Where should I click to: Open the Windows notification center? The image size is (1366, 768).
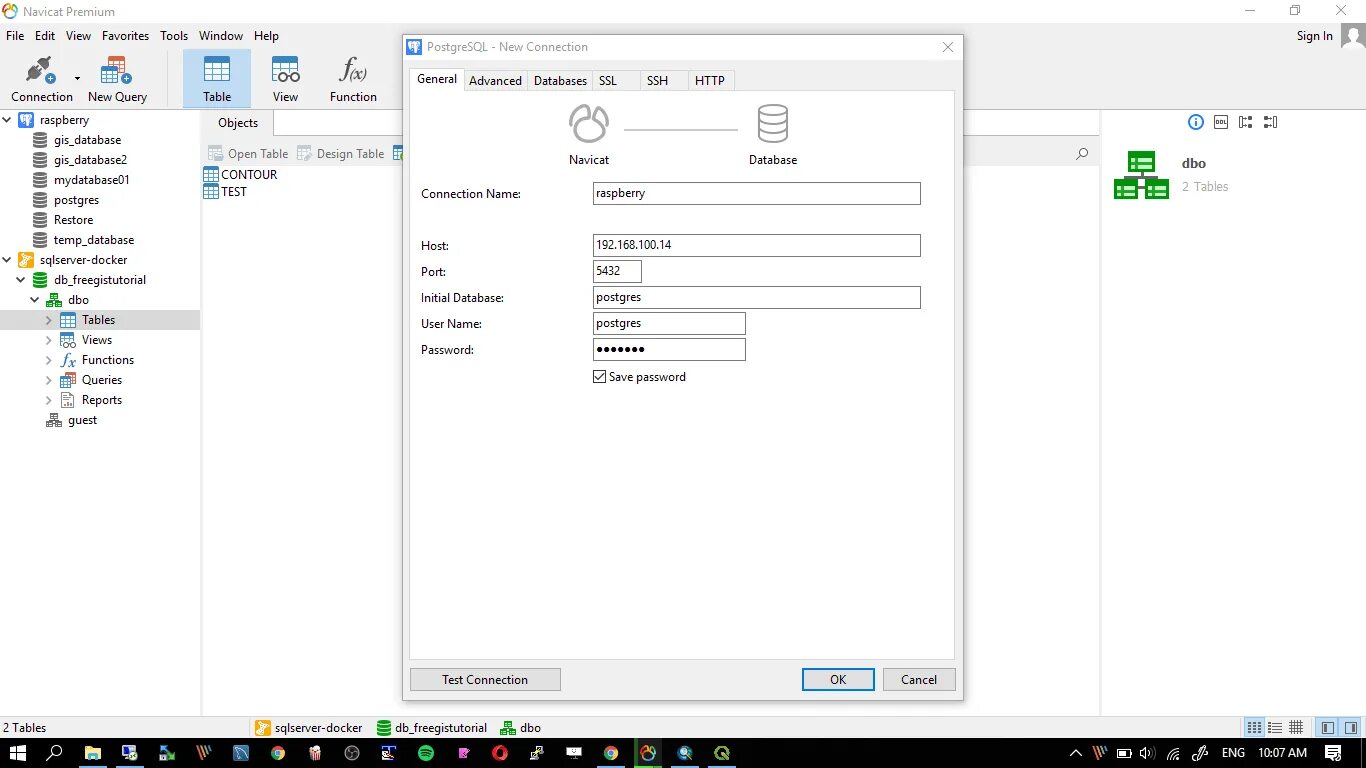1332,753
